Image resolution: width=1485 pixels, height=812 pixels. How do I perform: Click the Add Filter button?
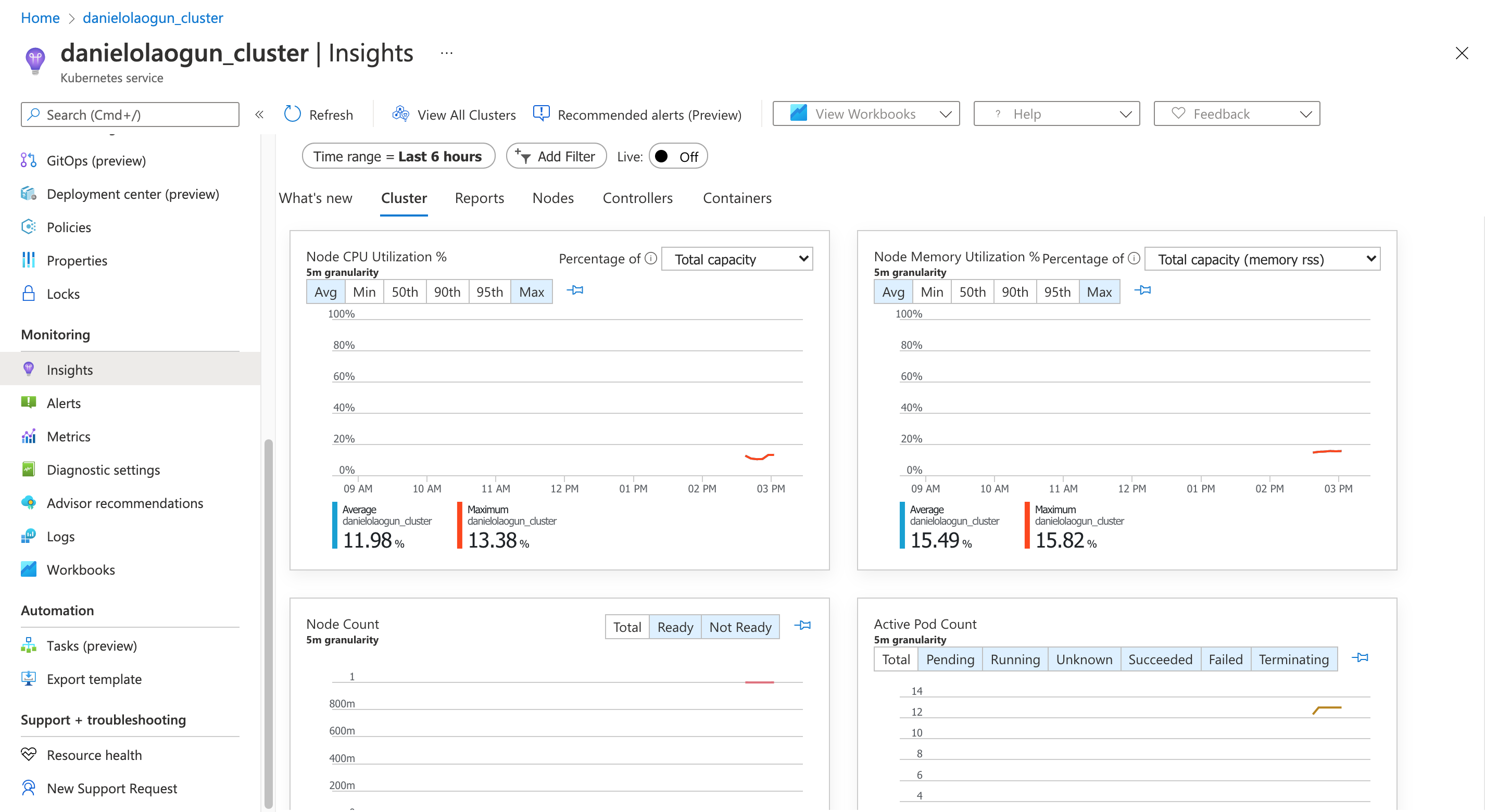(x=556, y=156)
